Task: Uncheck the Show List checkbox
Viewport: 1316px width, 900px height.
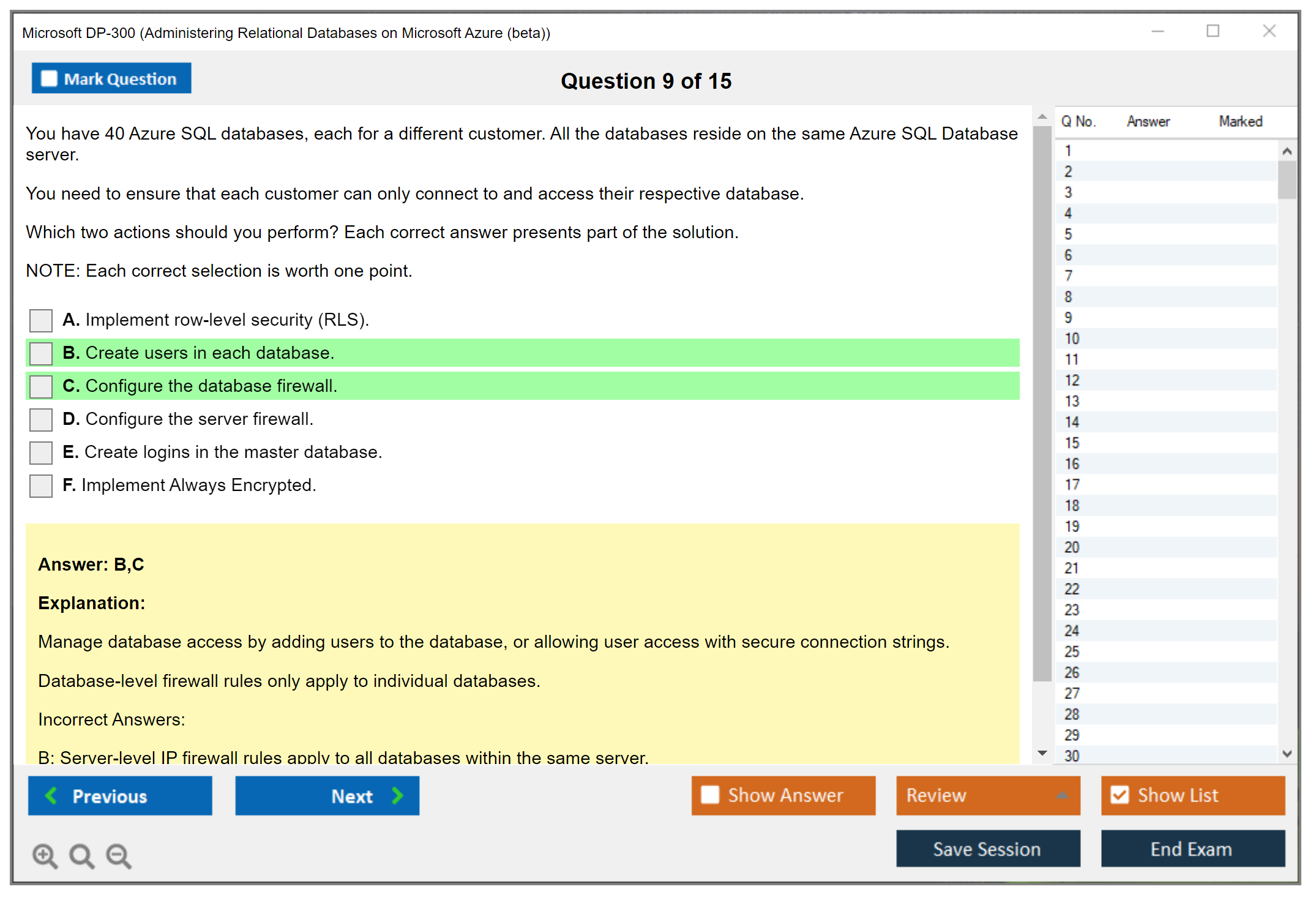Action: click(x=1120, y=795)
